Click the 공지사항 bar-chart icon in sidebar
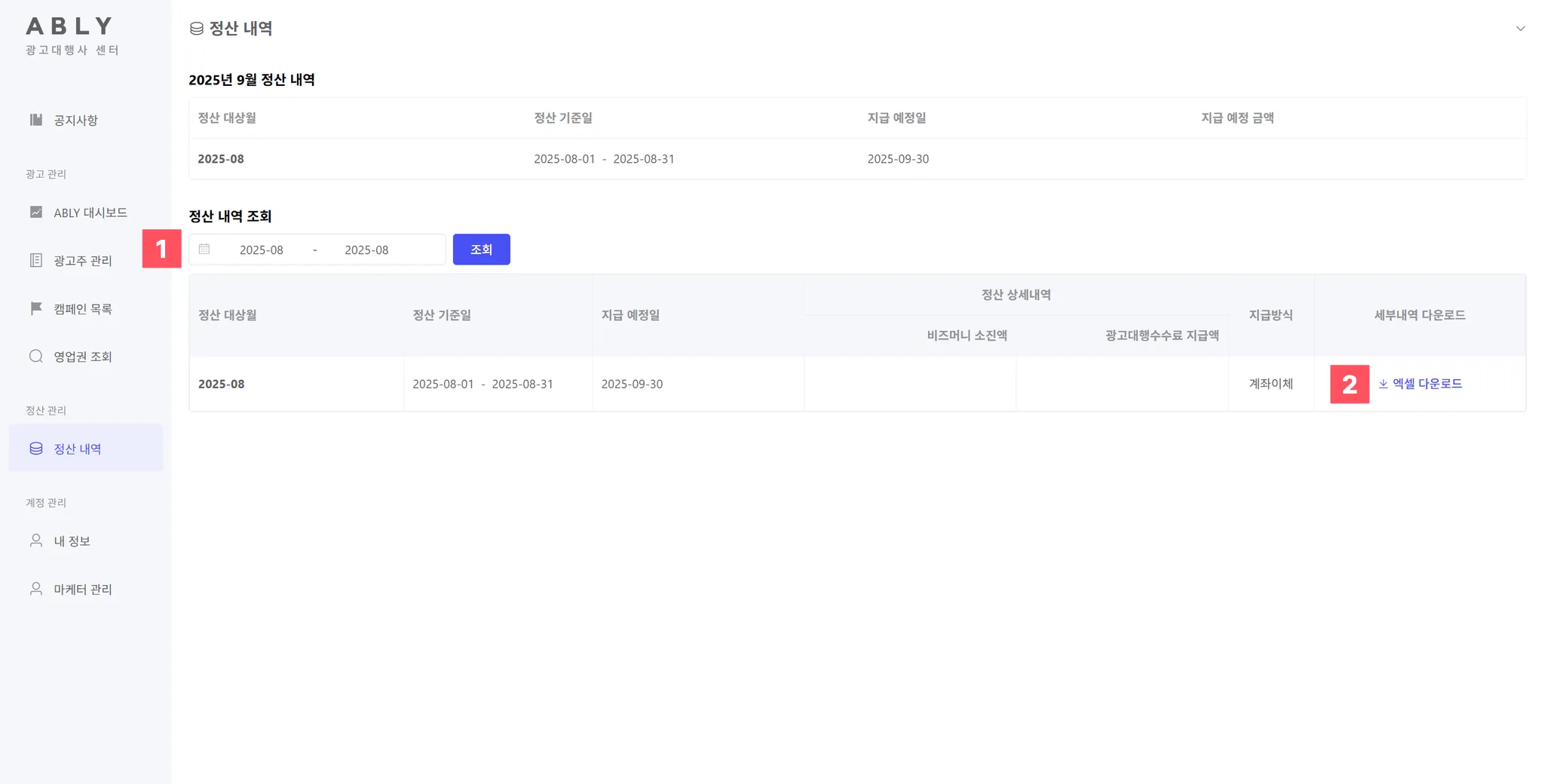The width and height of the screenshot is (1544, 784). click(x=35, y=120)
